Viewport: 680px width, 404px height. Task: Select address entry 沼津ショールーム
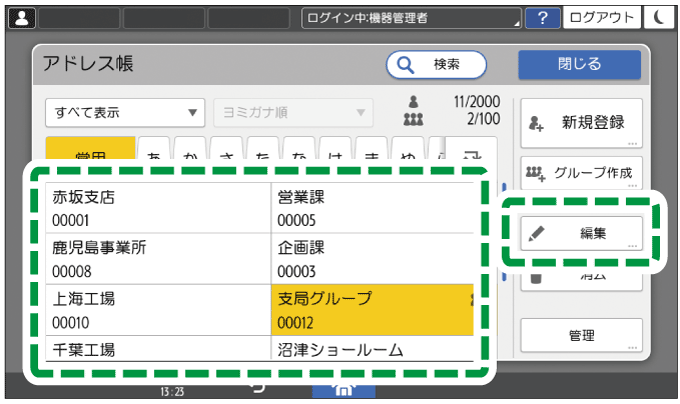tap(373, 348)
